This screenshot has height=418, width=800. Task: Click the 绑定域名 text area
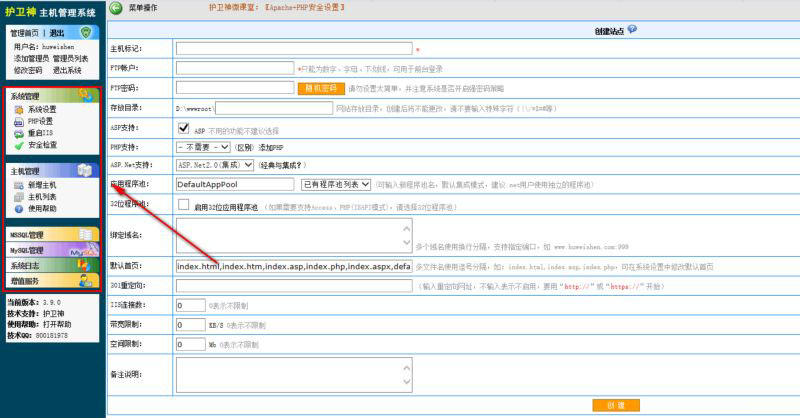pyautogui.click(x=294, y=235)
